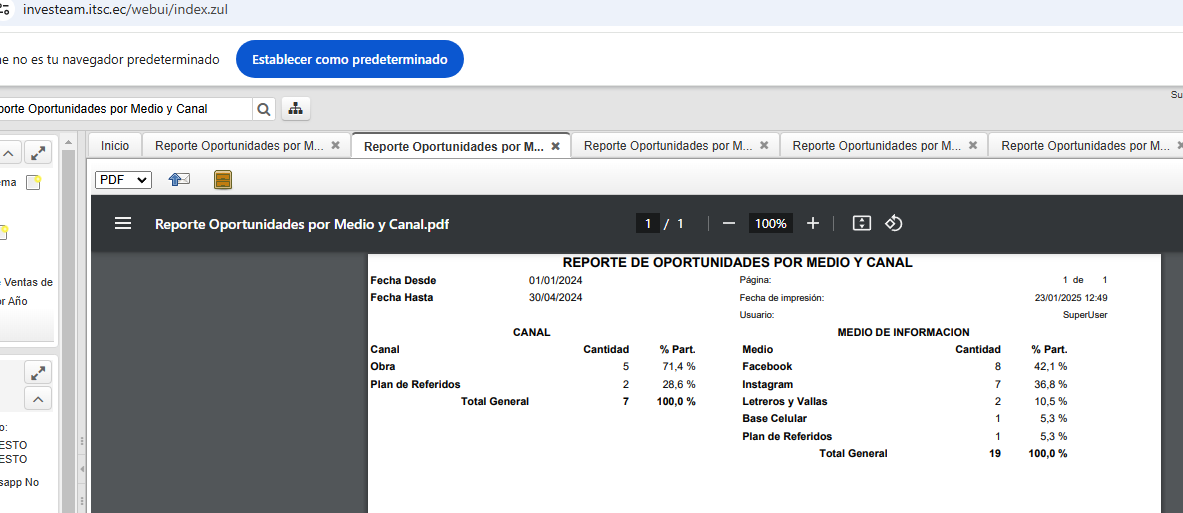Click the fit to page icon
This screenshot has width=1183, height=513.
(x=861, y=224)
